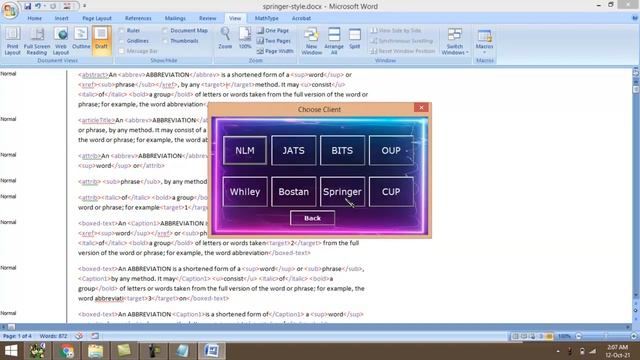Switch to Outline view
Image resolution: width=640 pixels, height=360 pixels.
click(81, 39)
